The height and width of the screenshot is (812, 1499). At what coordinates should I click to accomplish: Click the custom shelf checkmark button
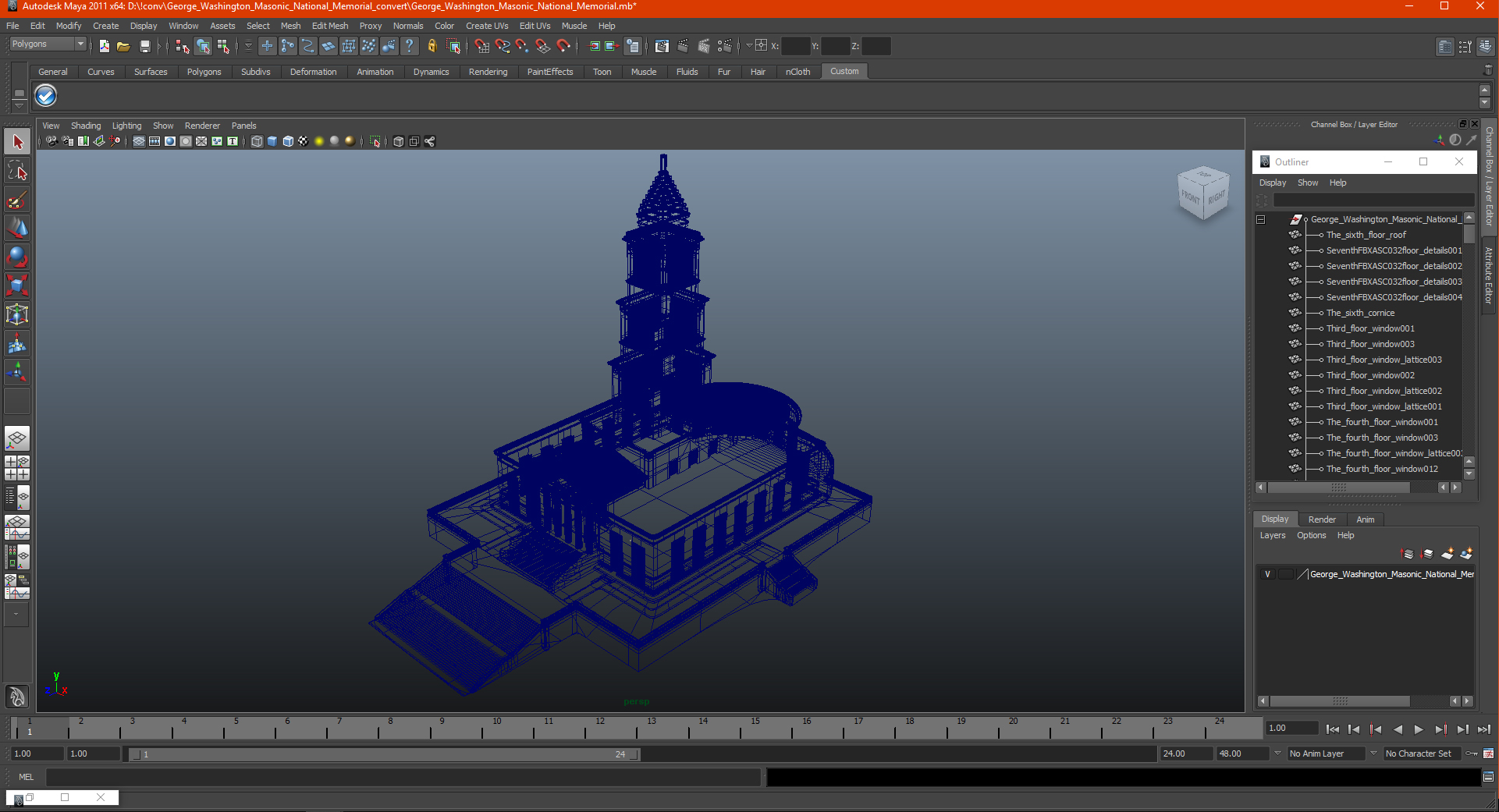46,96
